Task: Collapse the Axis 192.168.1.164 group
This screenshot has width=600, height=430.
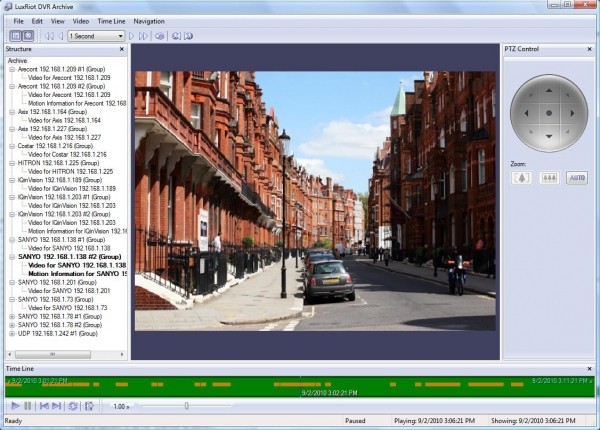Action: [11, 112]
